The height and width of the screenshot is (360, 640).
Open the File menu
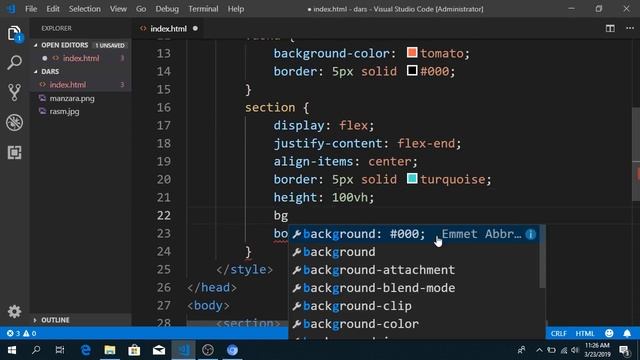pyautogui.click(x=31, y=9)
